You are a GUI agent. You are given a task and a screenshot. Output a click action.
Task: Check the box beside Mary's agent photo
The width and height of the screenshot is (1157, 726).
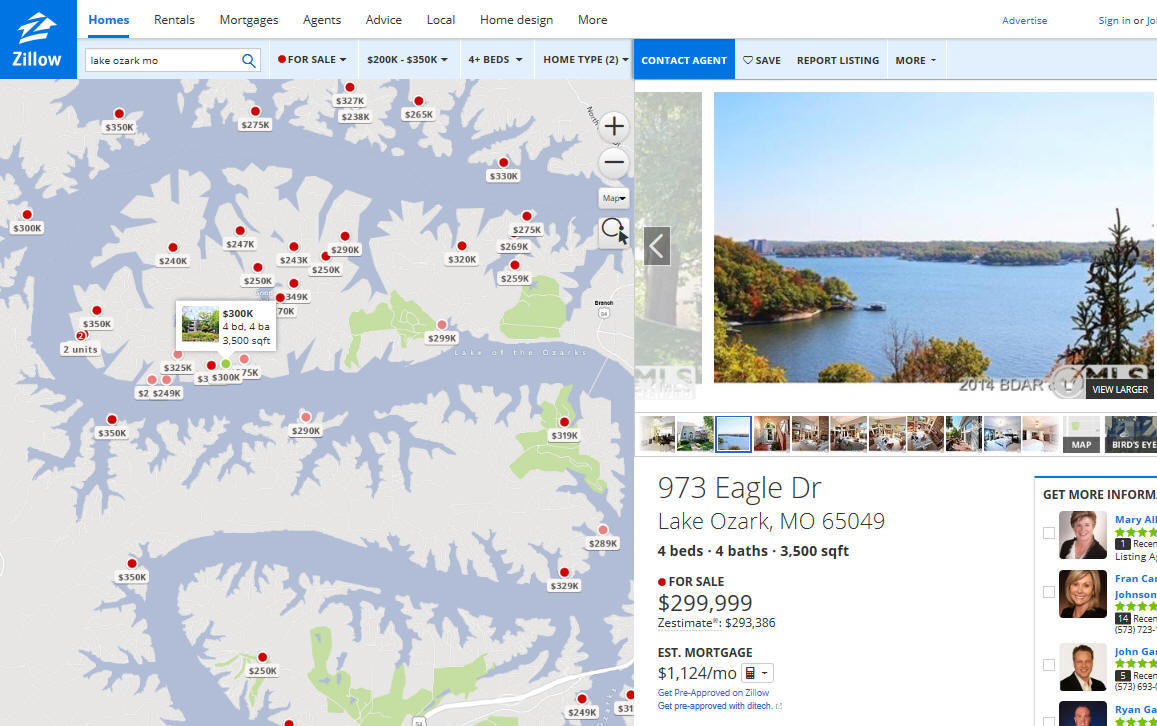(1049, 533)
